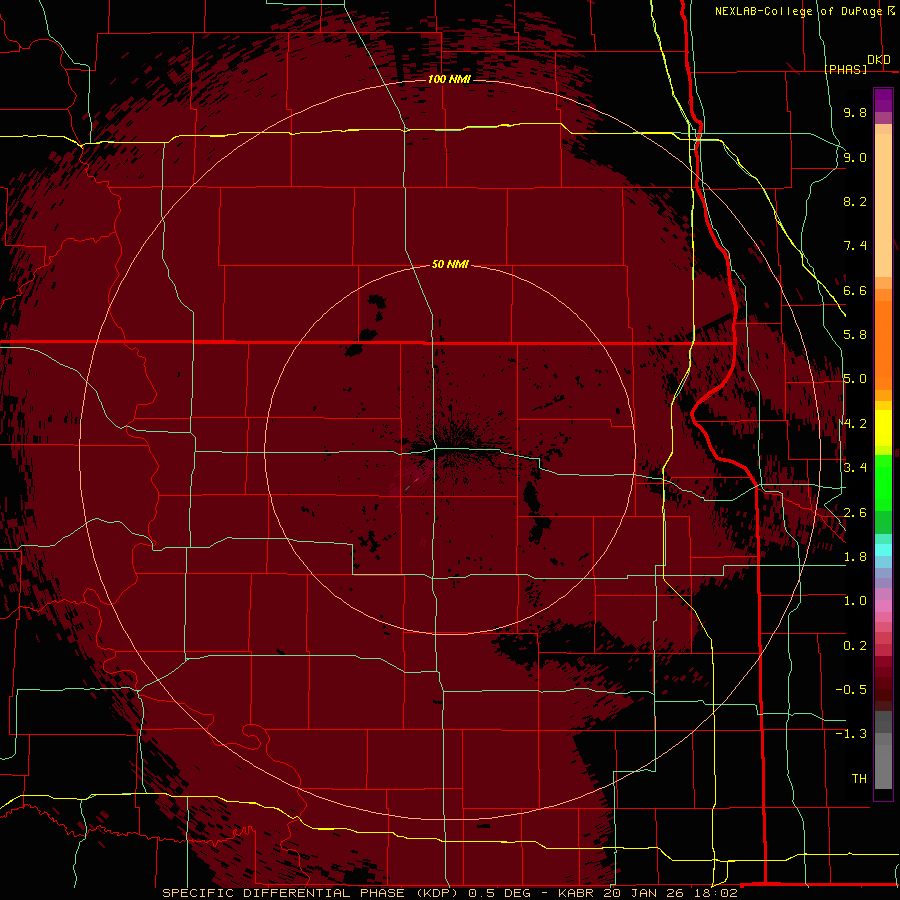Click the 5.0 legend value
This screenshot has height=900, width=900.
click(x=855, y=379)
